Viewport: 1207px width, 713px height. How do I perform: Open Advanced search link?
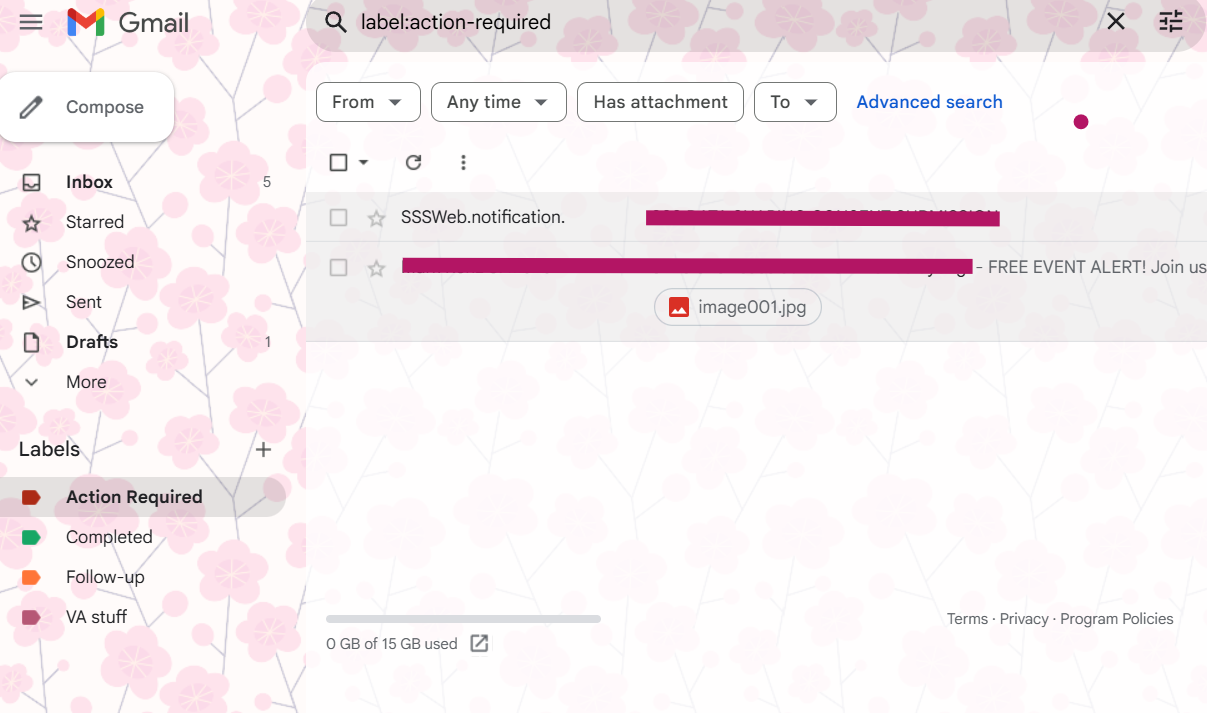point(929,102)
